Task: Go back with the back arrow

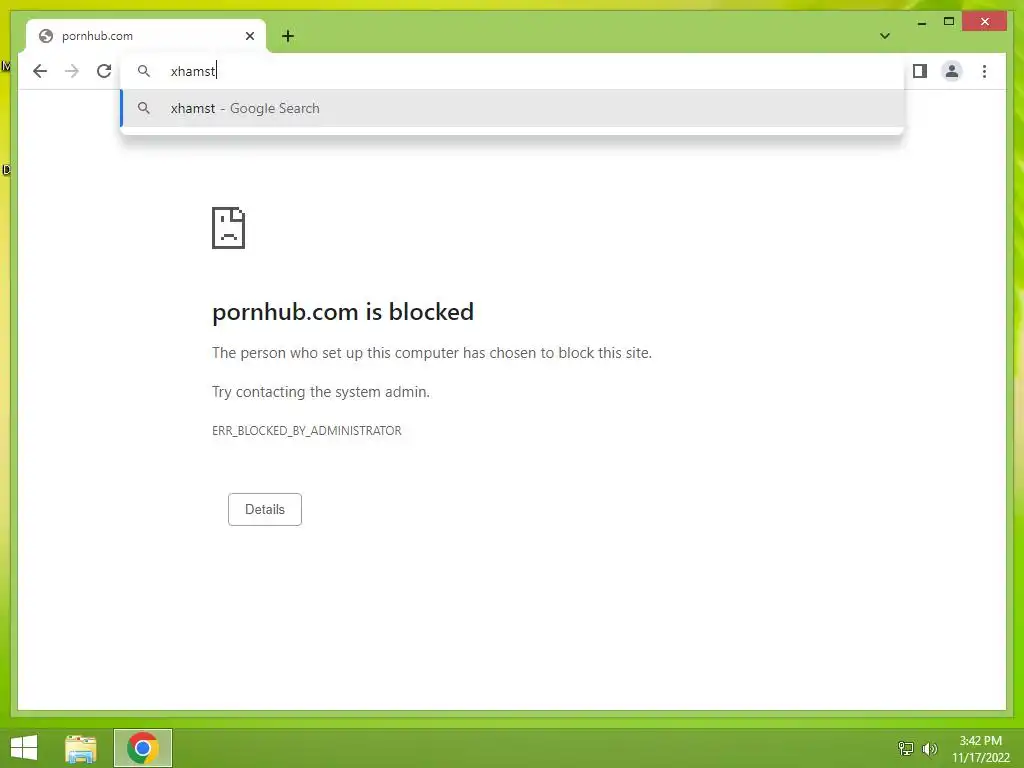Action: 40,71
